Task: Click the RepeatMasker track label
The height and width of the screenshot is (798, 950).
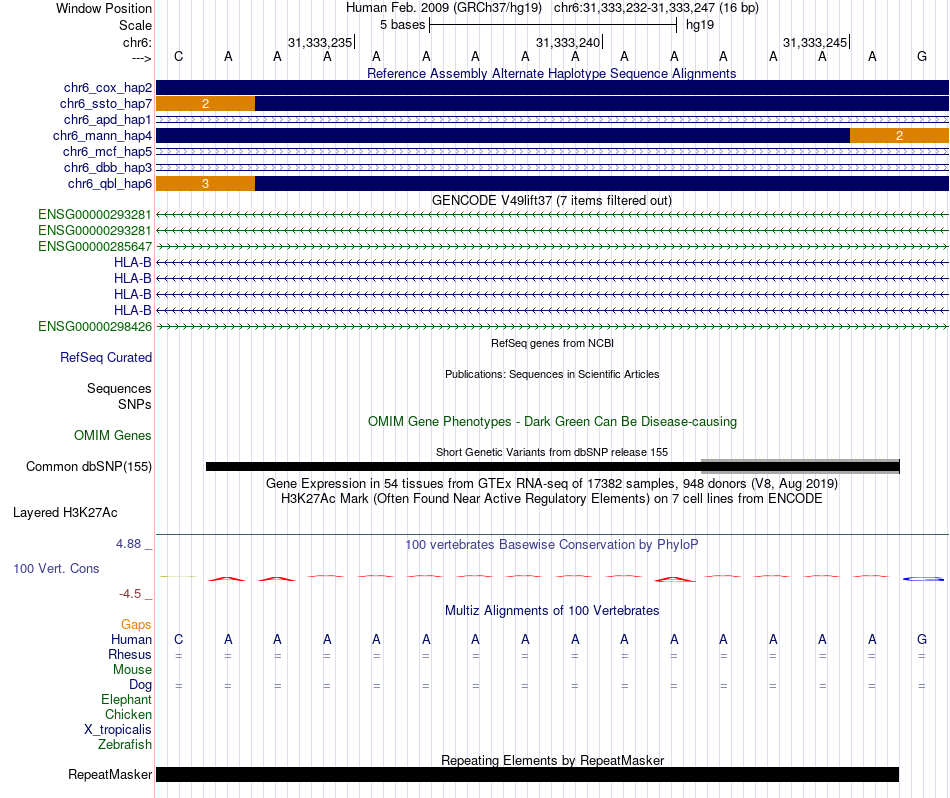Action: pyautogui.click(x=110, y=774)
